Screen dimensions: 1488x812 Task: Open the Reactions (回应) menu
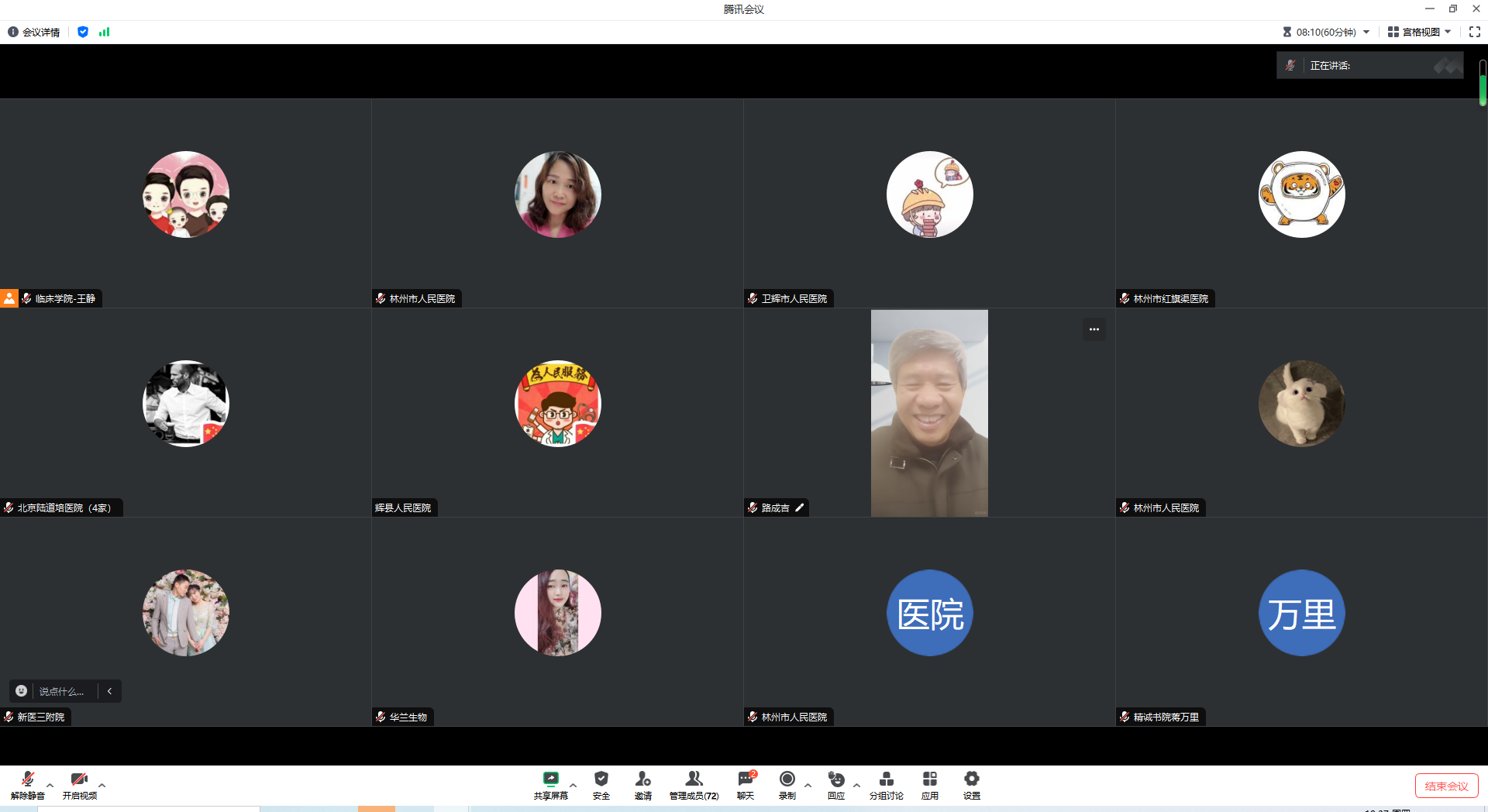(835, 779)
